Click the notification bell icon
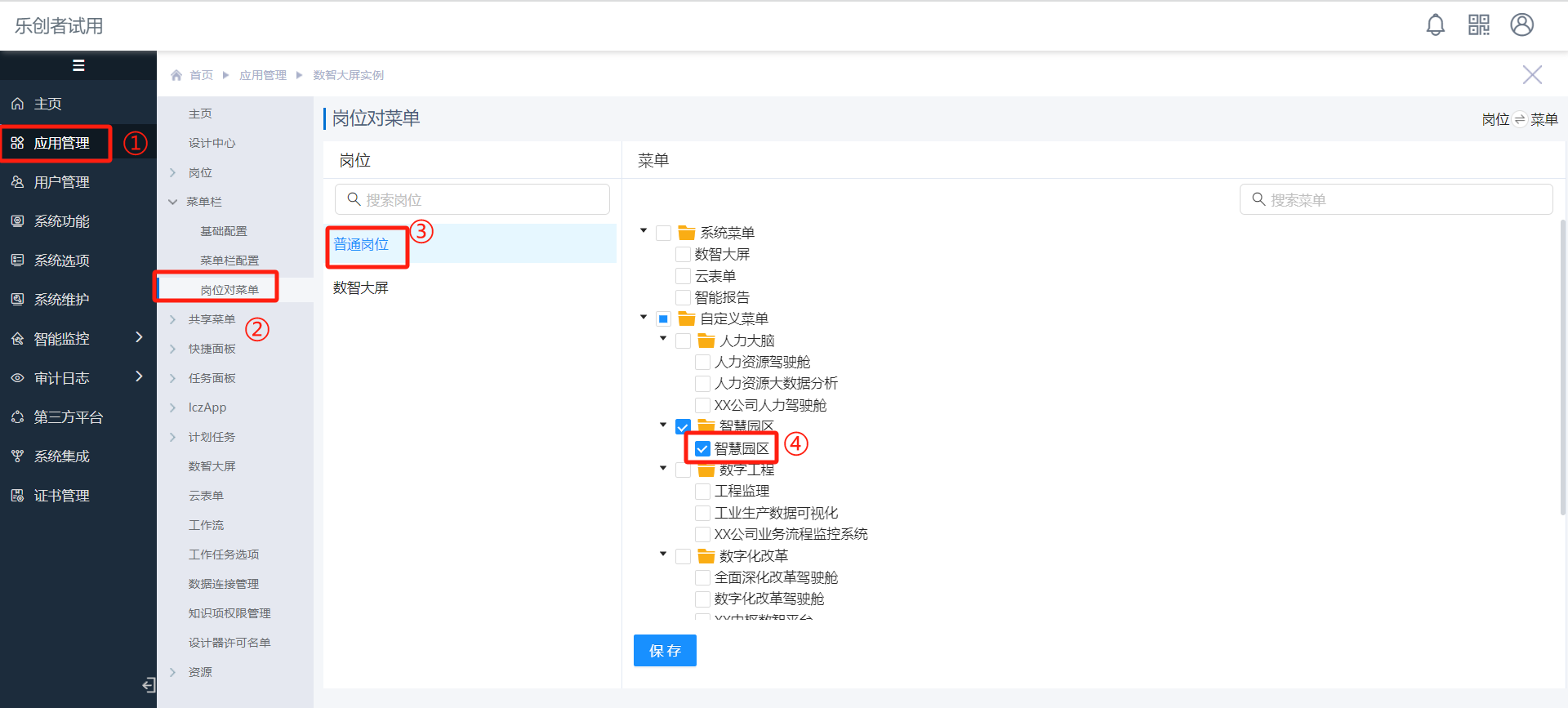 1435,25
